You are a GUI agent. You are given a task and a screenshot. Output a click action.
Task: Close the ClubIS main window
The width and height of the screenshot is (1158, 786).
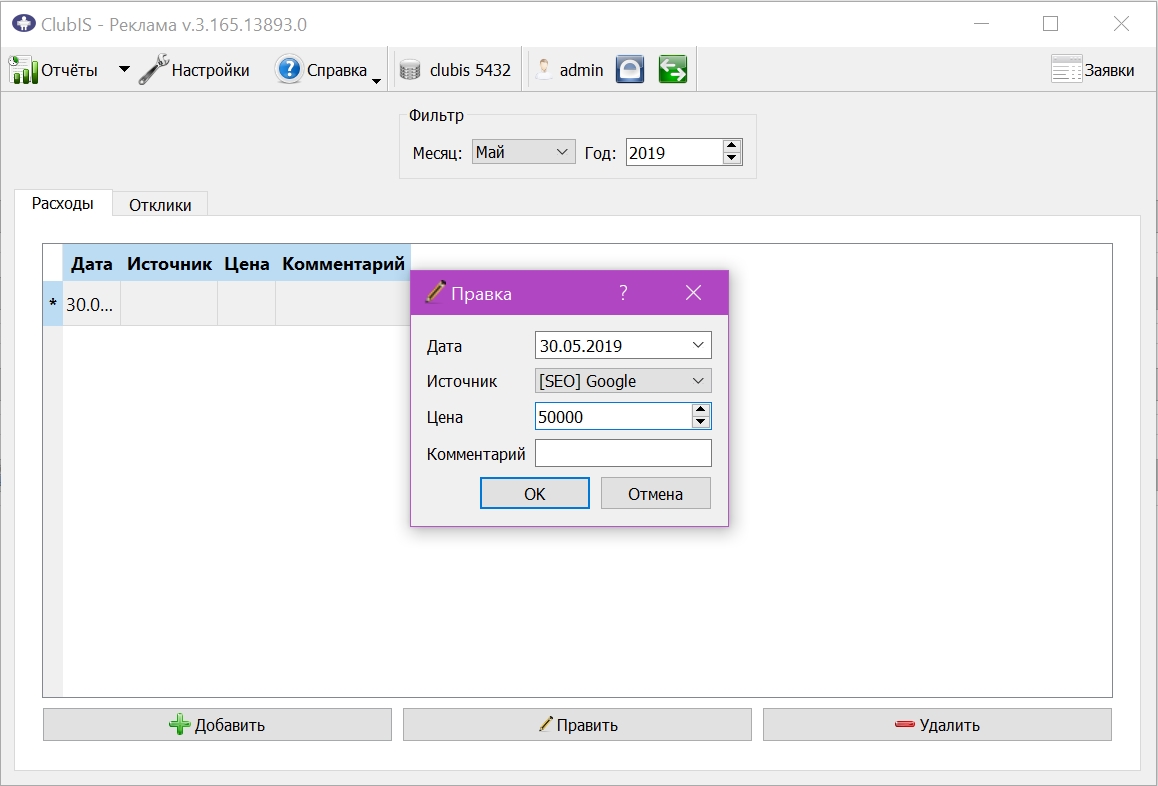pos(1121,24)
